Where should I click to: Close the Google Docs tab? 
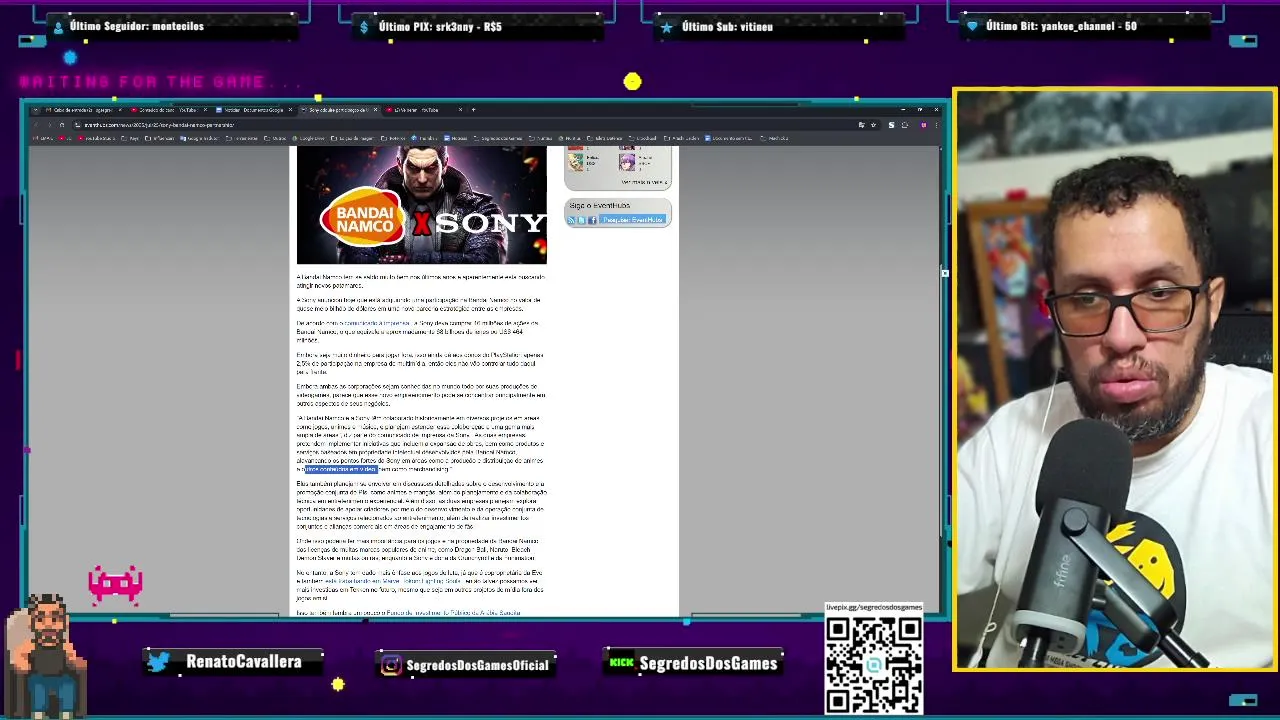click(x=290, y=110)
